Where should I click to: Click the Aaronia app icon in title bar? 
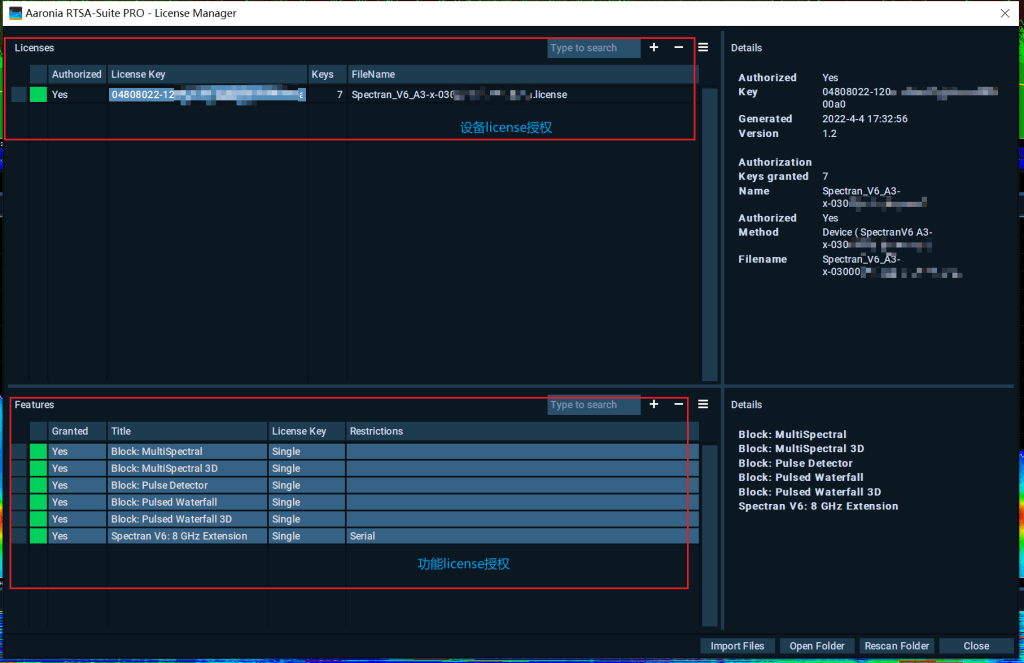[15, 12]
